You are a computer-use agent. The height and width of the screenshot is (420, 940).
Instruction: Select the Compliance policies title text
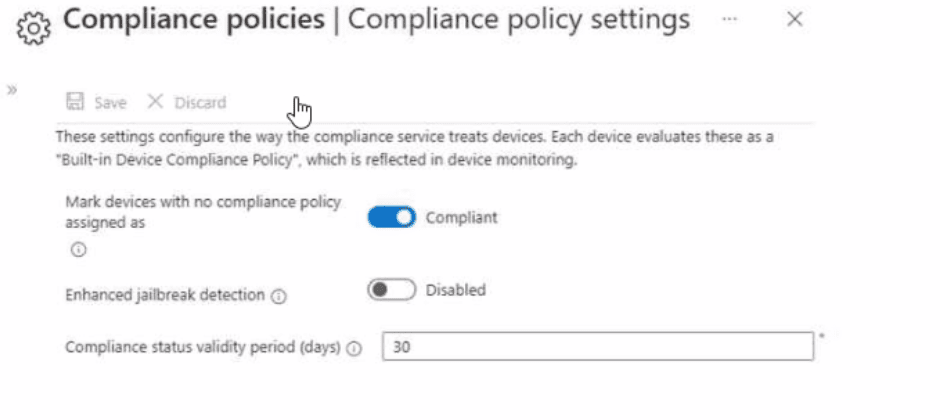click(x=194, y=20)
